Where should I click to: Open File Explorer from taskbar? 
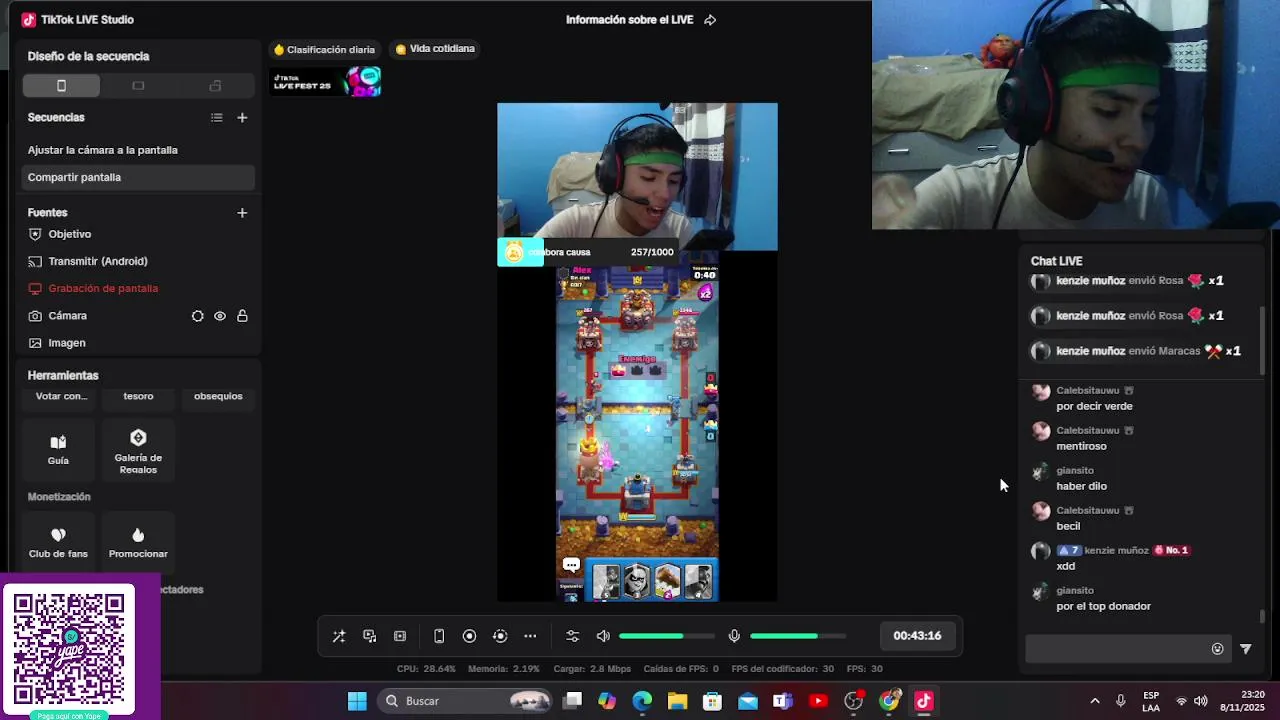(677, 701)
